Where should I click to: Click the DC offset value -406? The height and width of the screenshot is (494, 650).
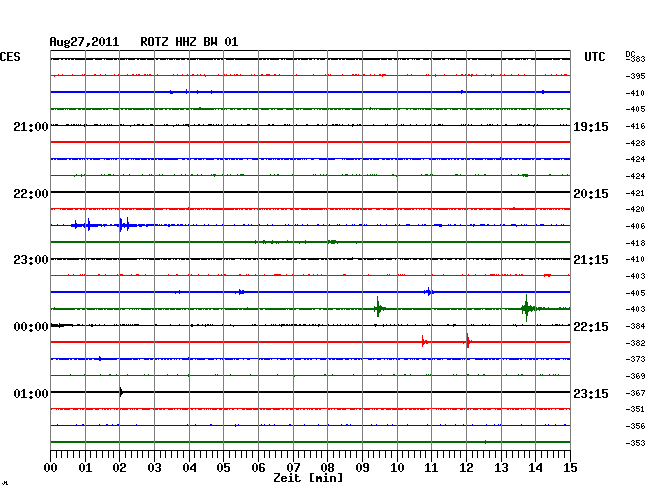635,226
